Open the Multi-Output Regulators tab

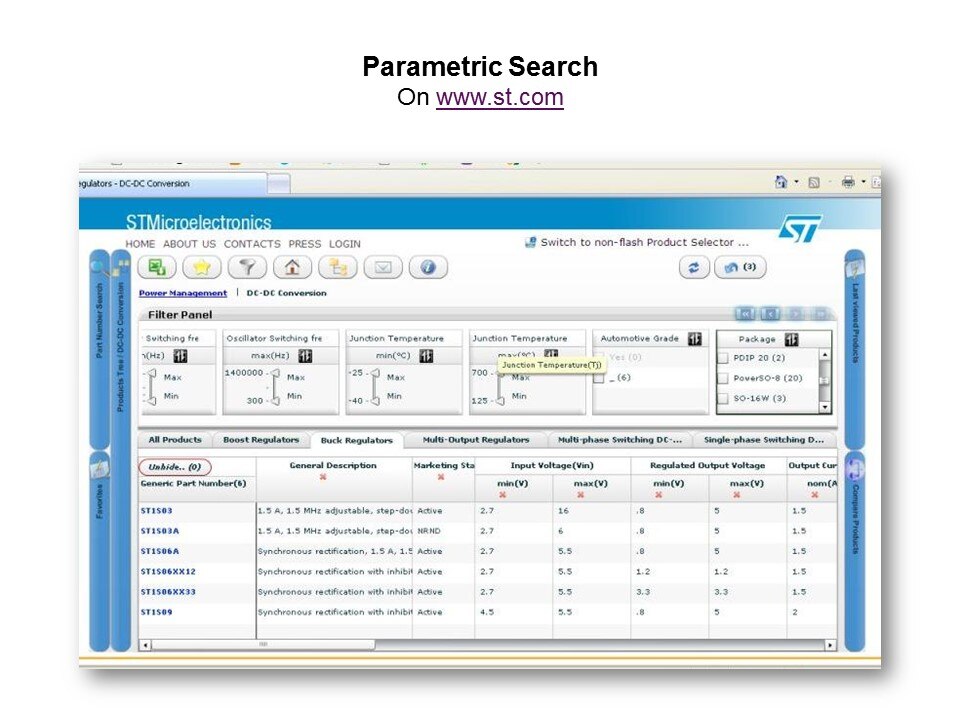click(x=475, y=440)
